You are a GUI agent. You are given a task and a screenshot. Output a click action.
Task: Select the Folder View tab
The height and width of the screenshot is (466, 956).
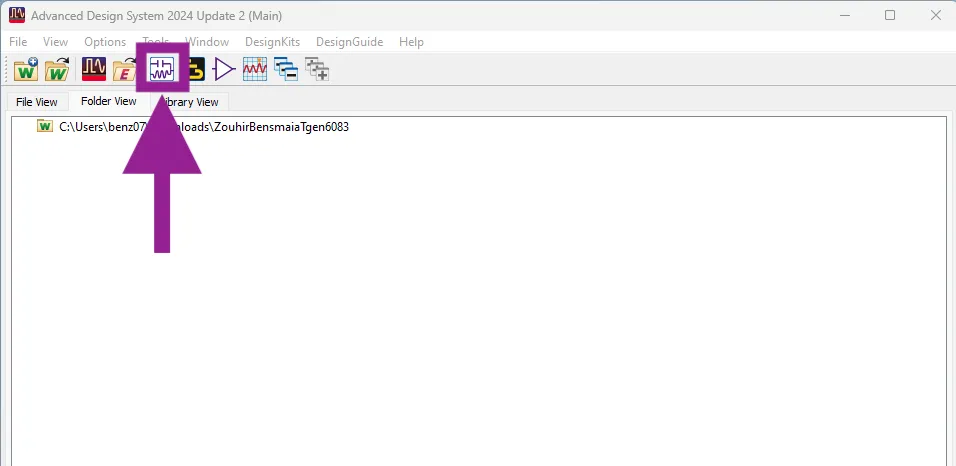pos(109,101)
